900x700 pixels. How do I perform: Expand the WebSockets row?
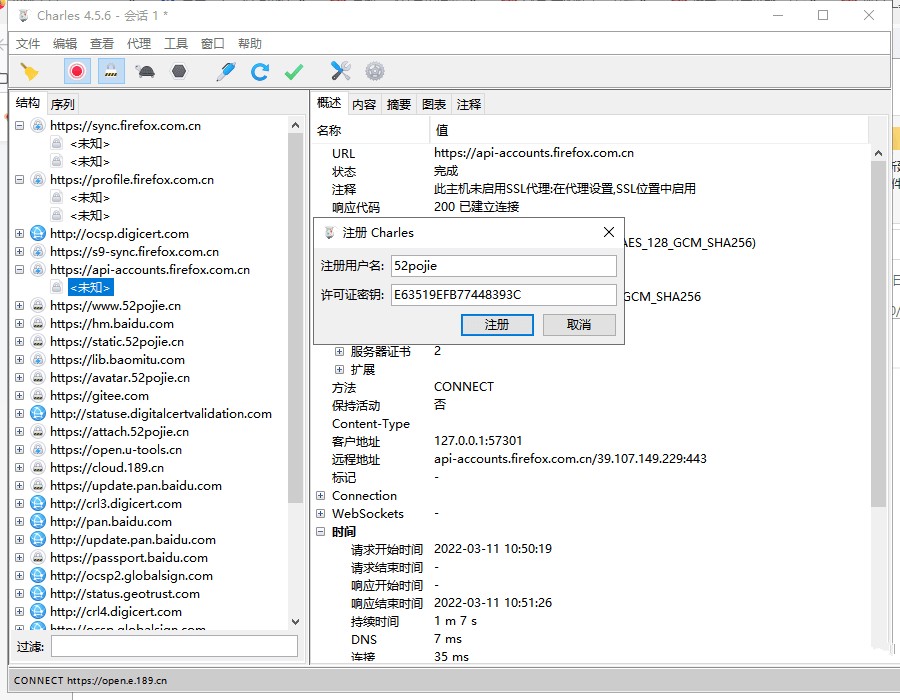321,514
